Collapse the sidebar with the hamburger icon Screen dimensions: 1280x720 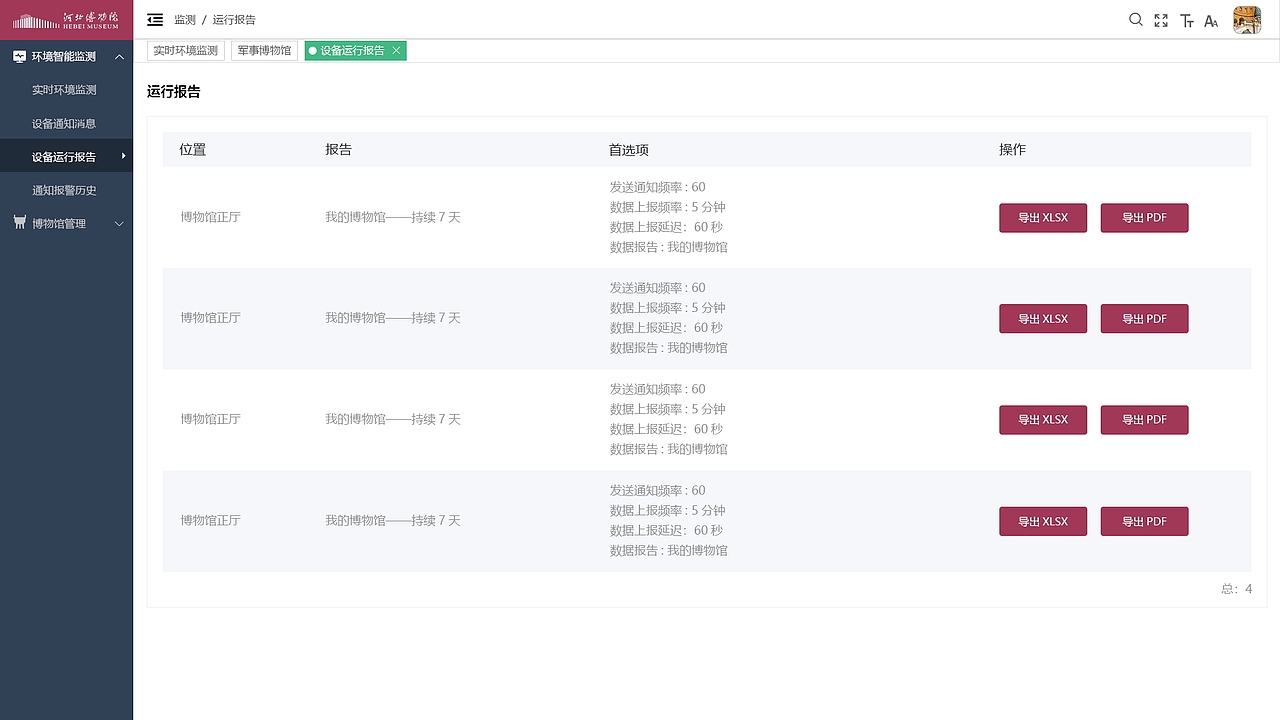pyautogui.click(x=155, y=19)
